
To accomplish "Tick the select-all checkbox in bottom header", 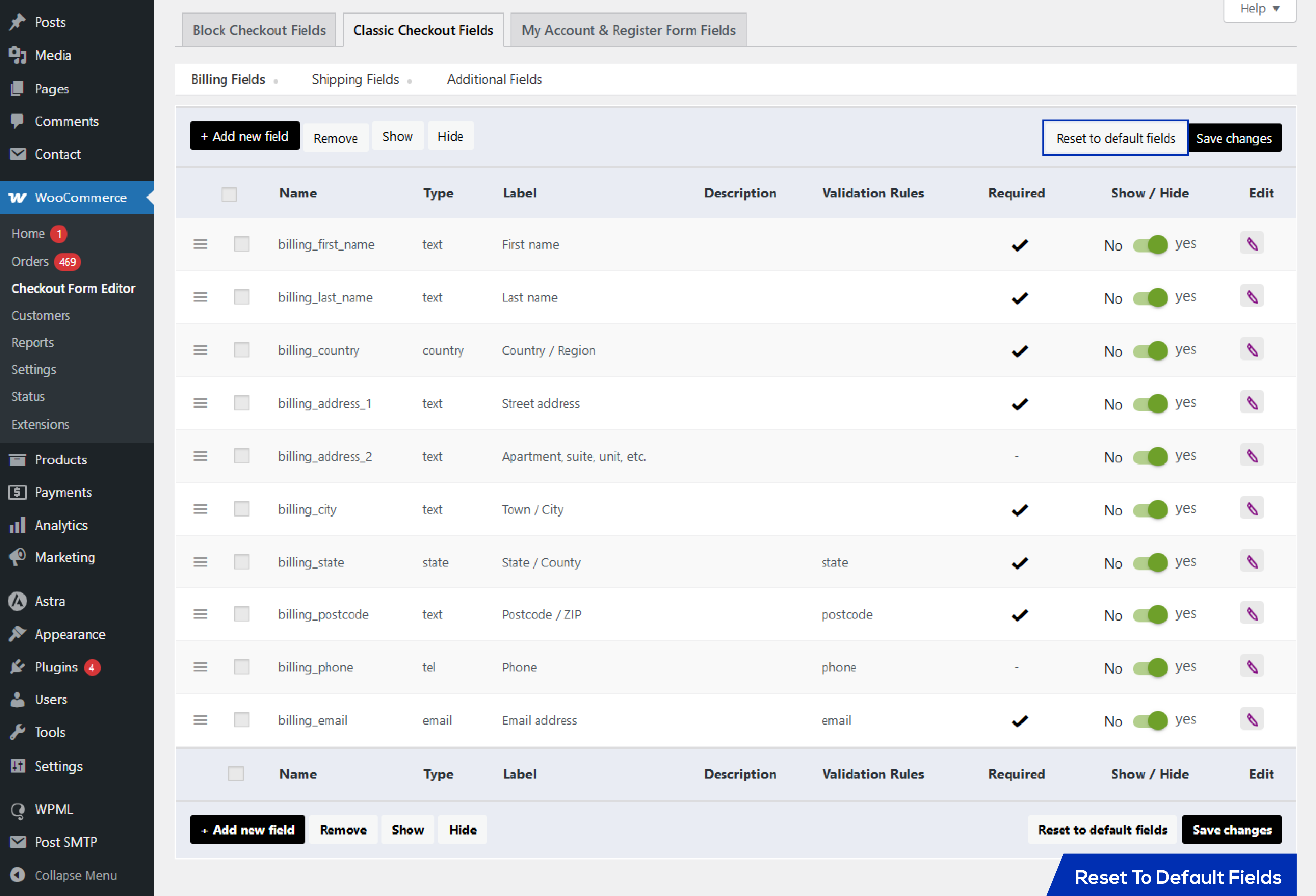I will coord(236,774).
